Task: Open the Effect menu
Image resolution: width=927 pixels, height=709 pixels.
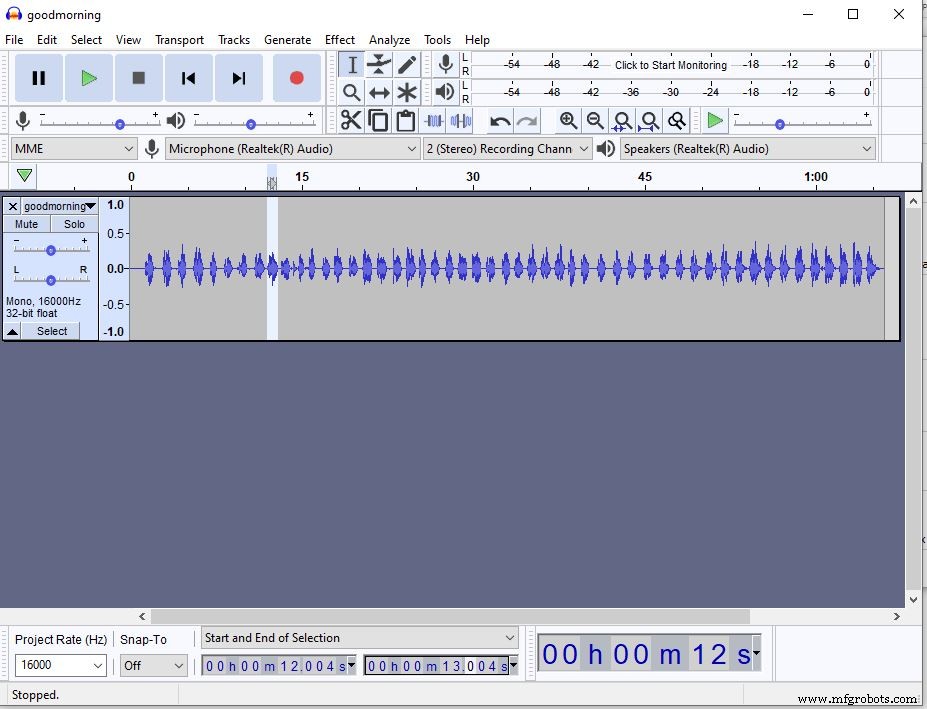Action: (x=340, y=40)
